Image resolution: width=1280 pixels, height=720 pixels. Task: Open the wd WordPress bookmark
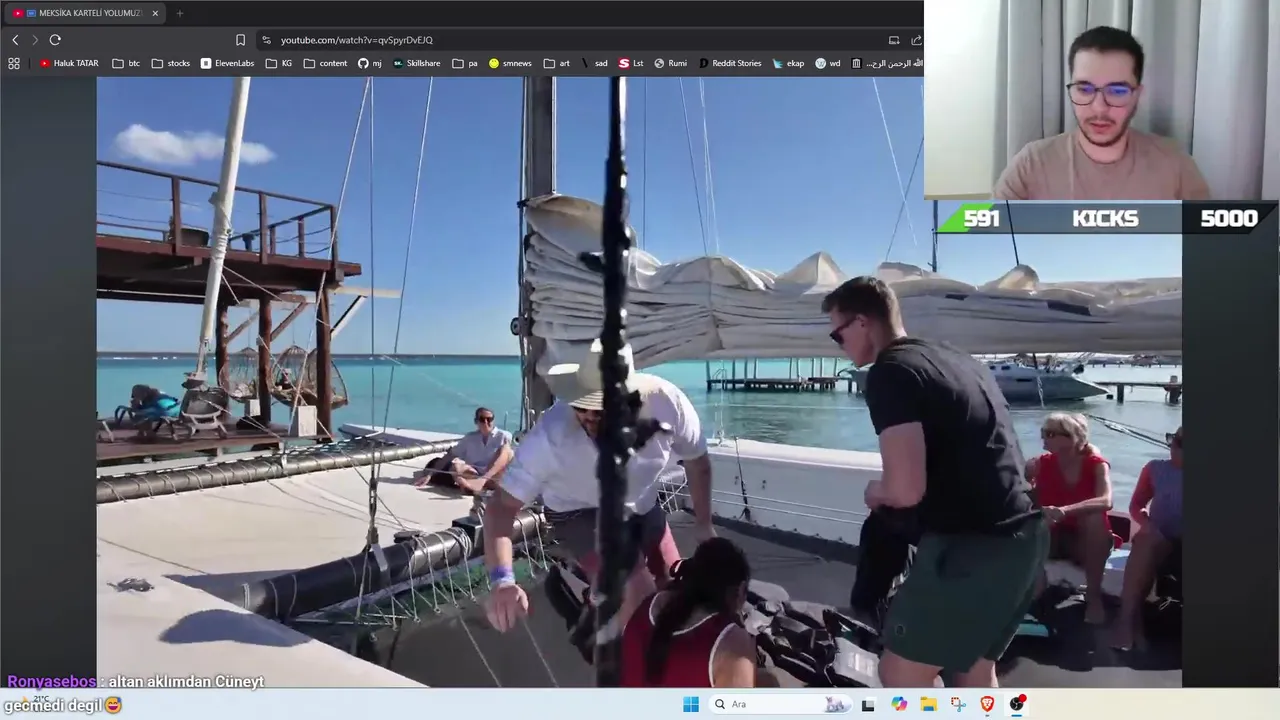828,63
